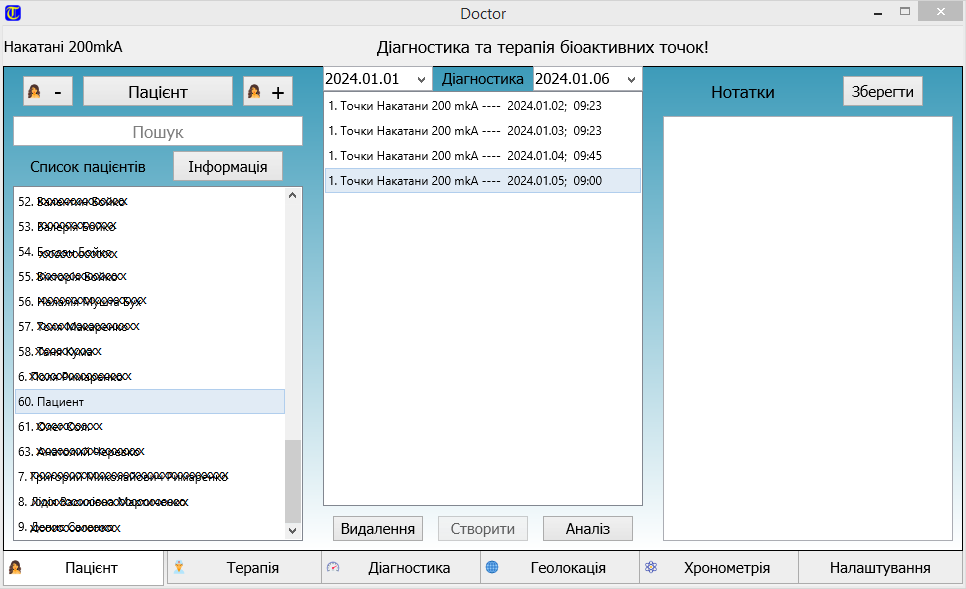The height and width of the screenshot is (589, 966).
Task: Click the patient list scrollbar down arrow
Action: tap(293, 531)
